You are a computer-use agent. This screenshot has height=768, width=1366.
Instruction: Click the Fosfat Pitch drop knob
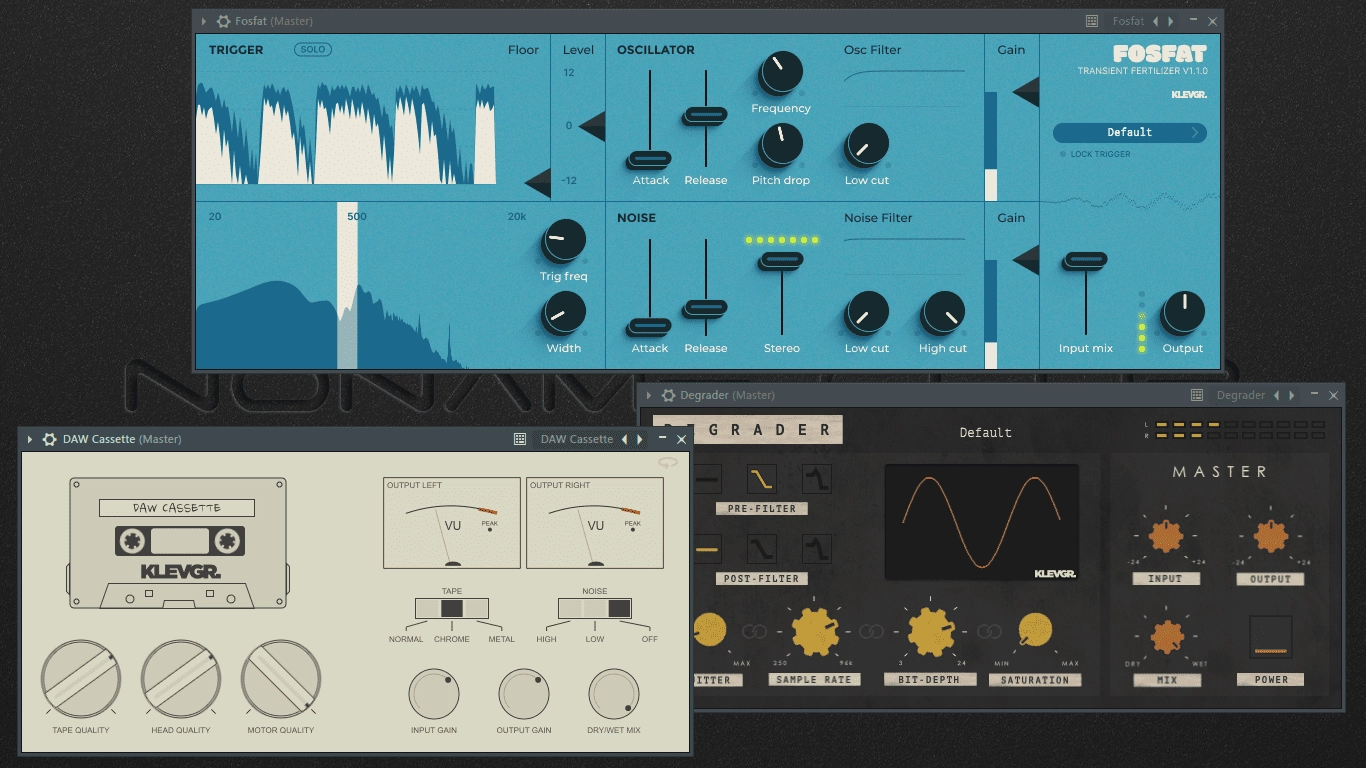781,146
